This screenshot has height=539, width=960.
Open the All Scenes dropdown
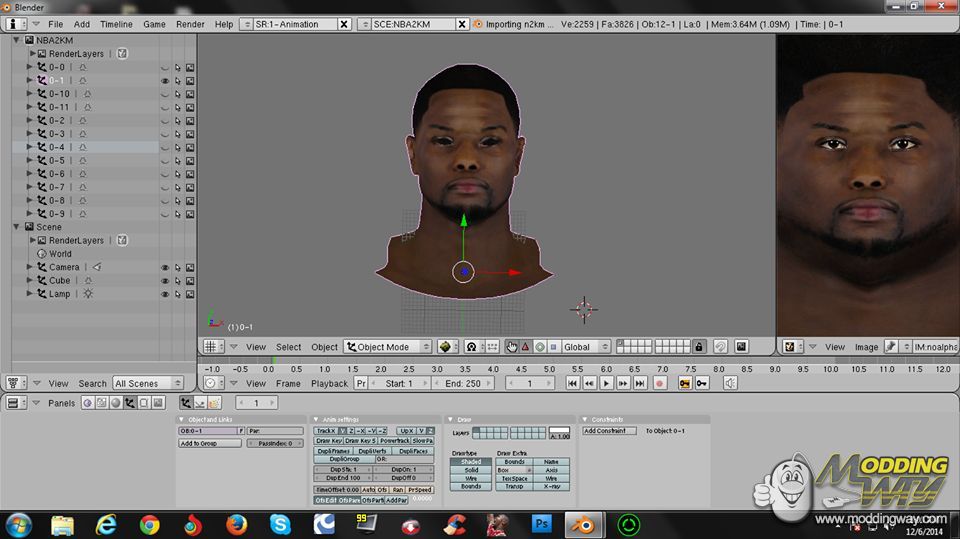pos(148,383)
